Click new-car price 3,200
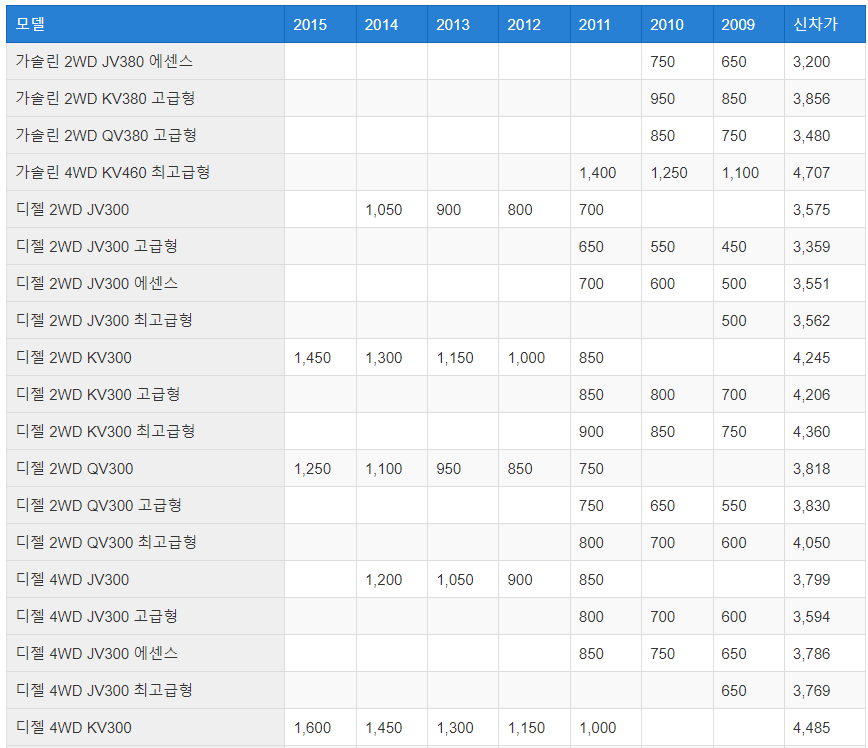The width and height of the screenshot is (868, 748). (x=811, y=62)
